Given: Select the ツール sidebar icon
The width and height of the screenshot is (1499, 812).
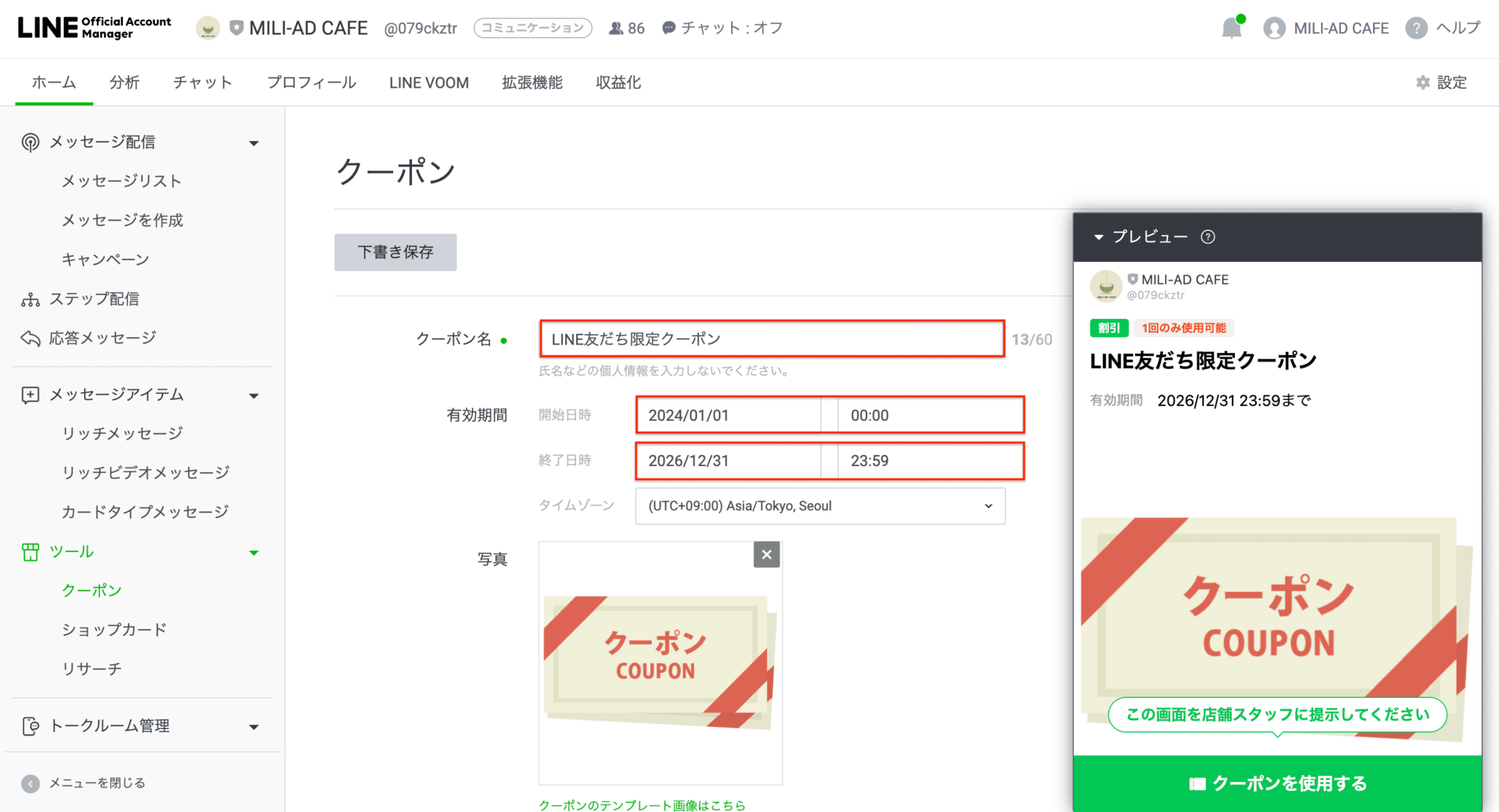Looking at the screenshot, I should pos(30,552).
